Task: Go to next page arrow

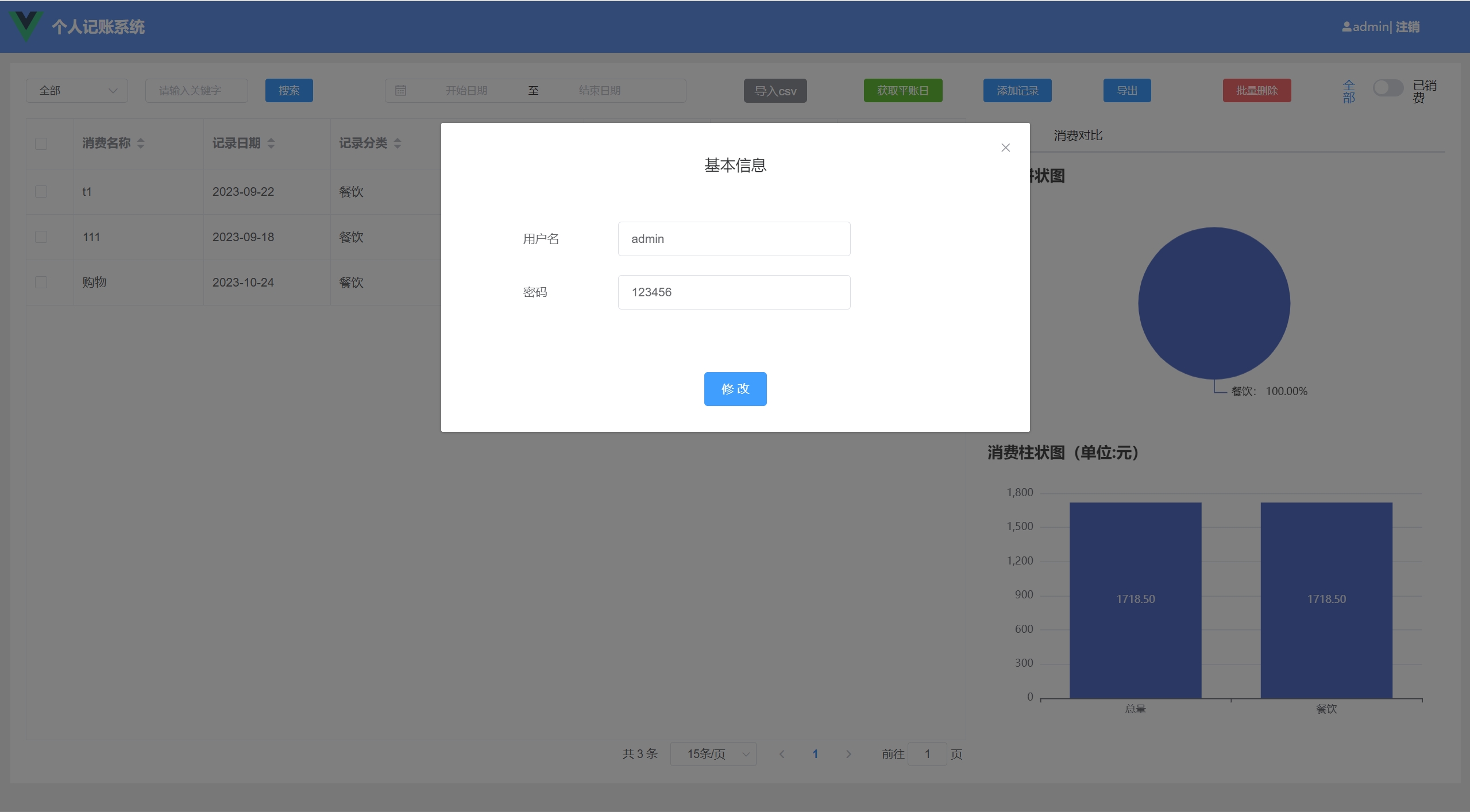Action: tap(848, 754)
